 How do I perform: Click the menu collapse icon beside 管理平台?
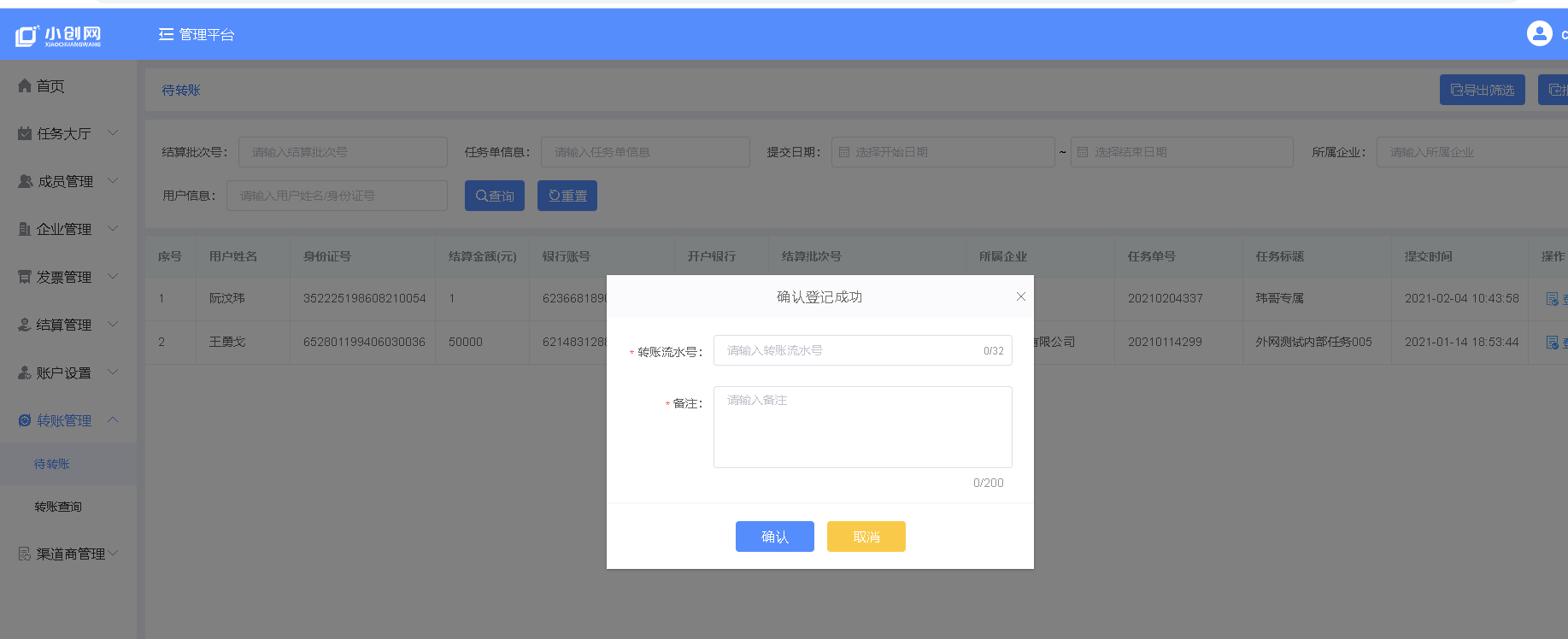coord(166,34)
